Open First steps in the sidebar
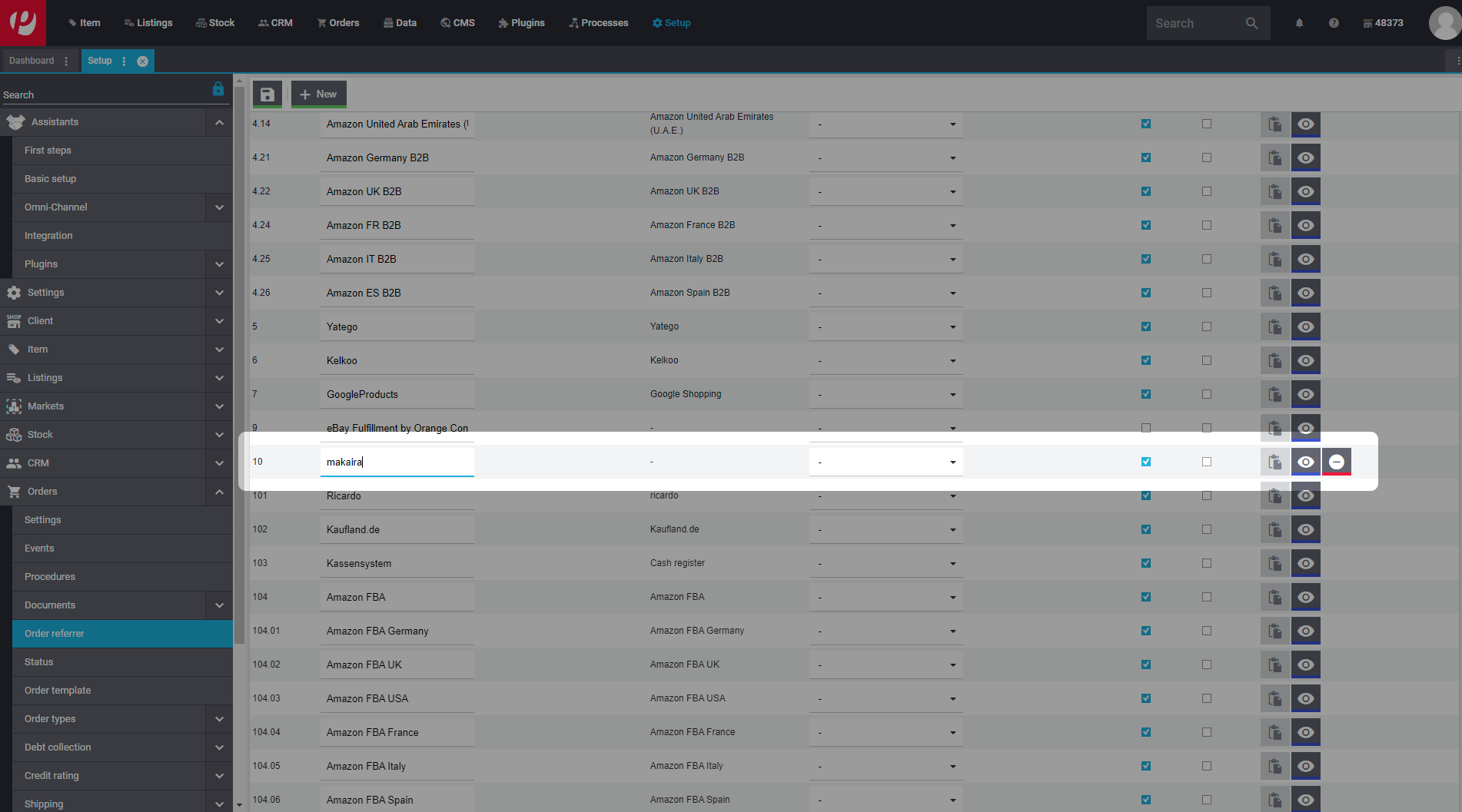The width and height of the screenshot is (1462, 812). pos(122,151)
